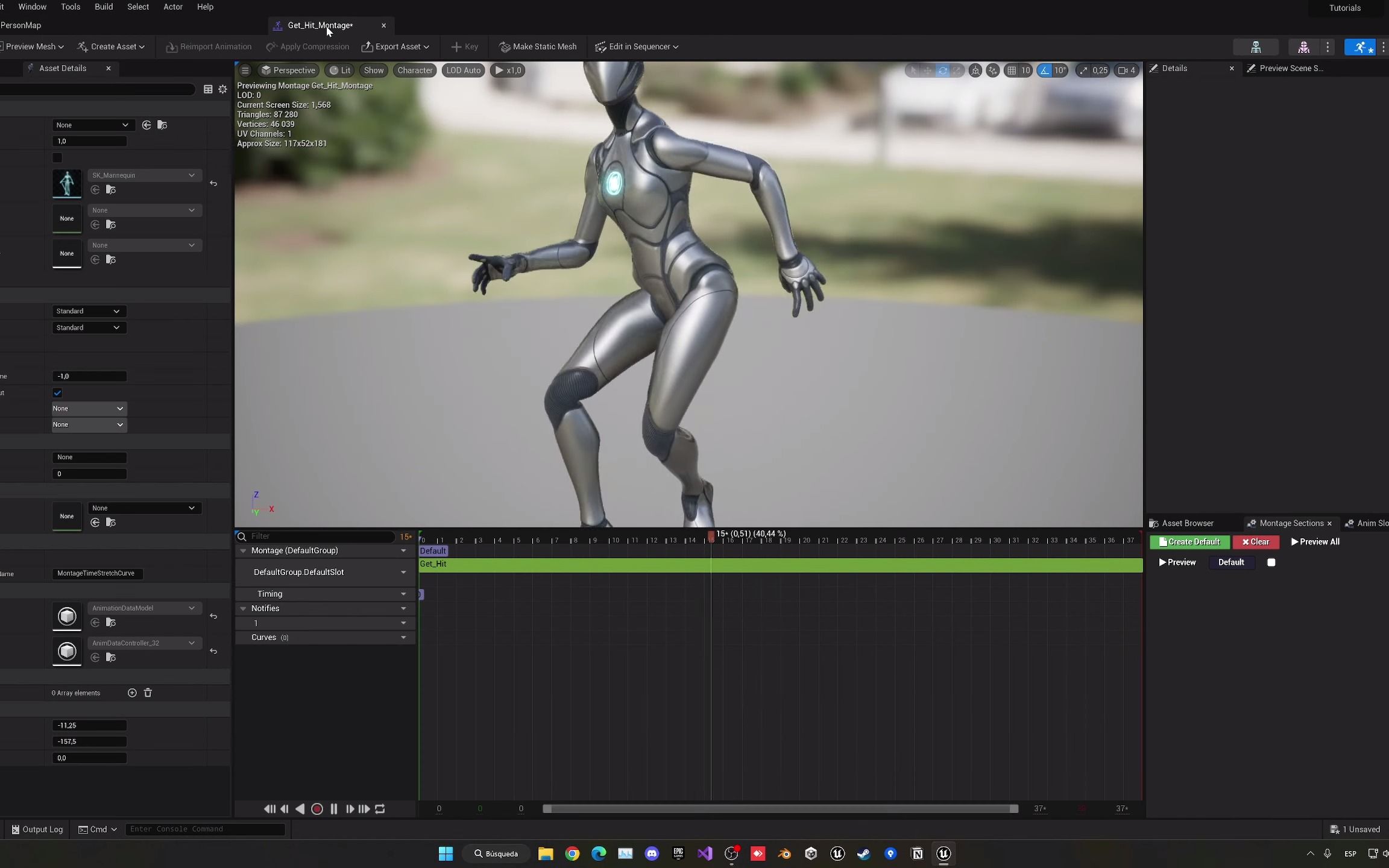This screenshot has height=868, width=1389.
Task: Switch to the Montage Sections tab
Action: click(1289, 523)
